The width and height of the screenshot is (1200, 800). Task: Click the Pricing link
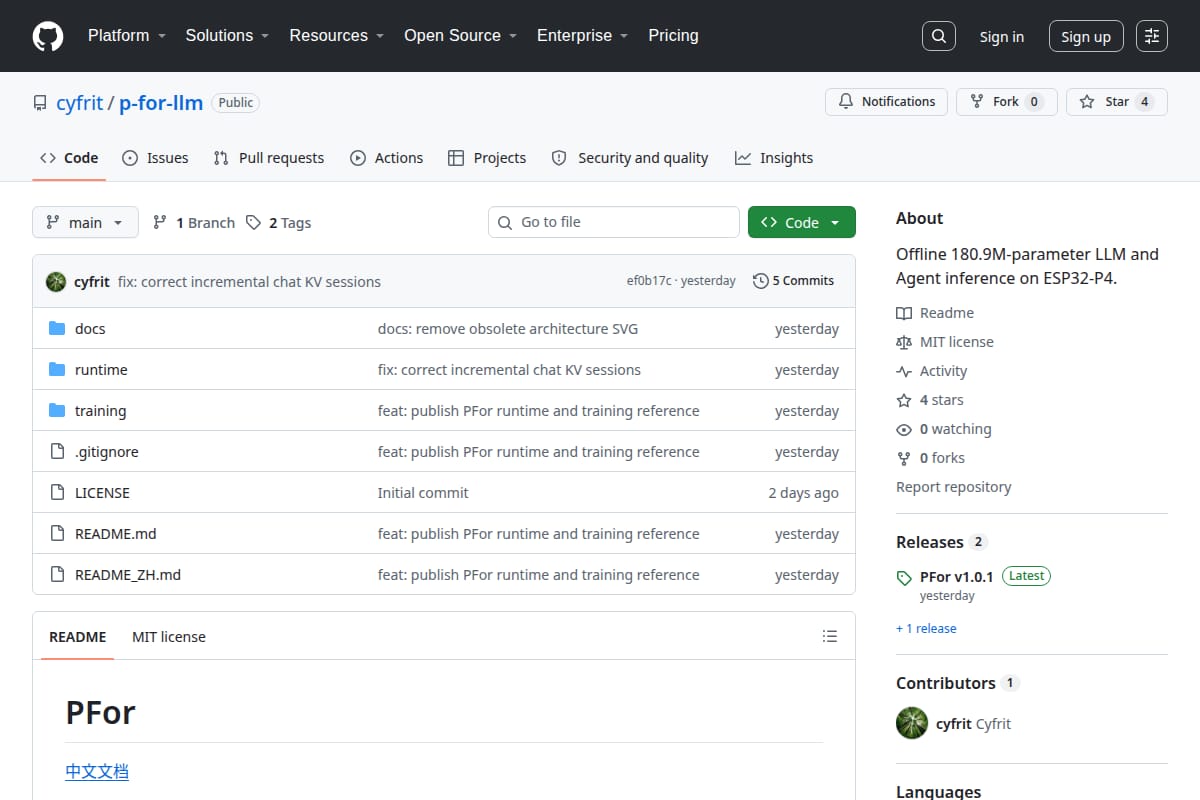pyautogui.click(x=673, y=36)
